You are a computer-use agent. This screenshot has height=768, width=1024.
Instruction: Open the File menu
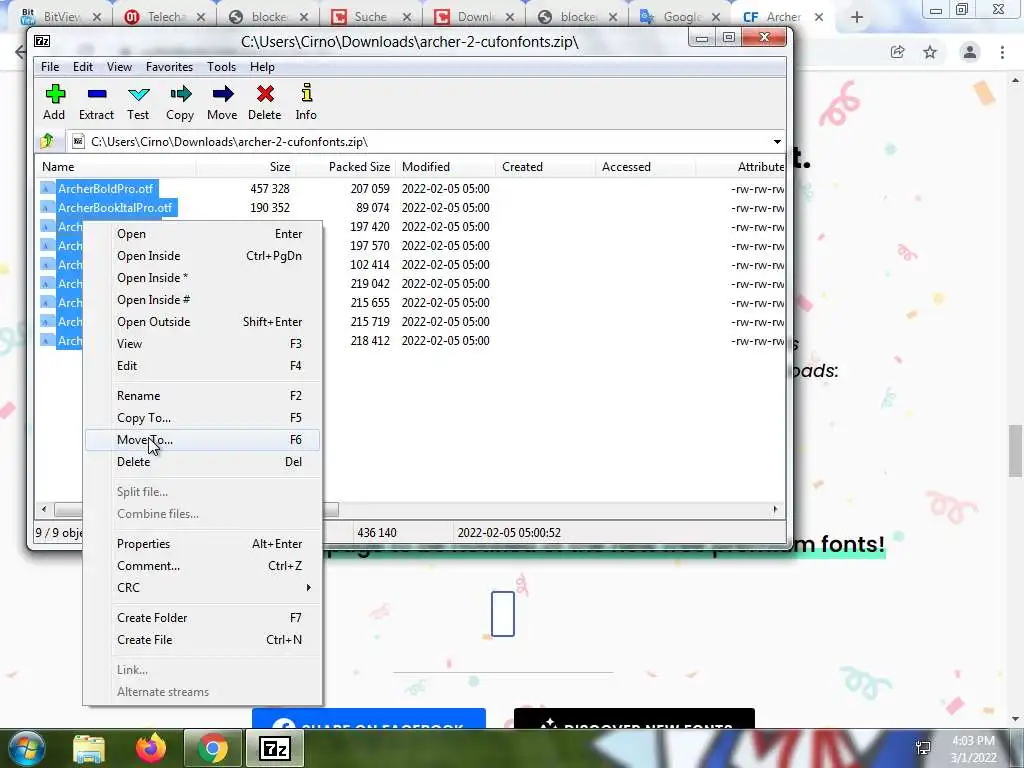(50, 67)
